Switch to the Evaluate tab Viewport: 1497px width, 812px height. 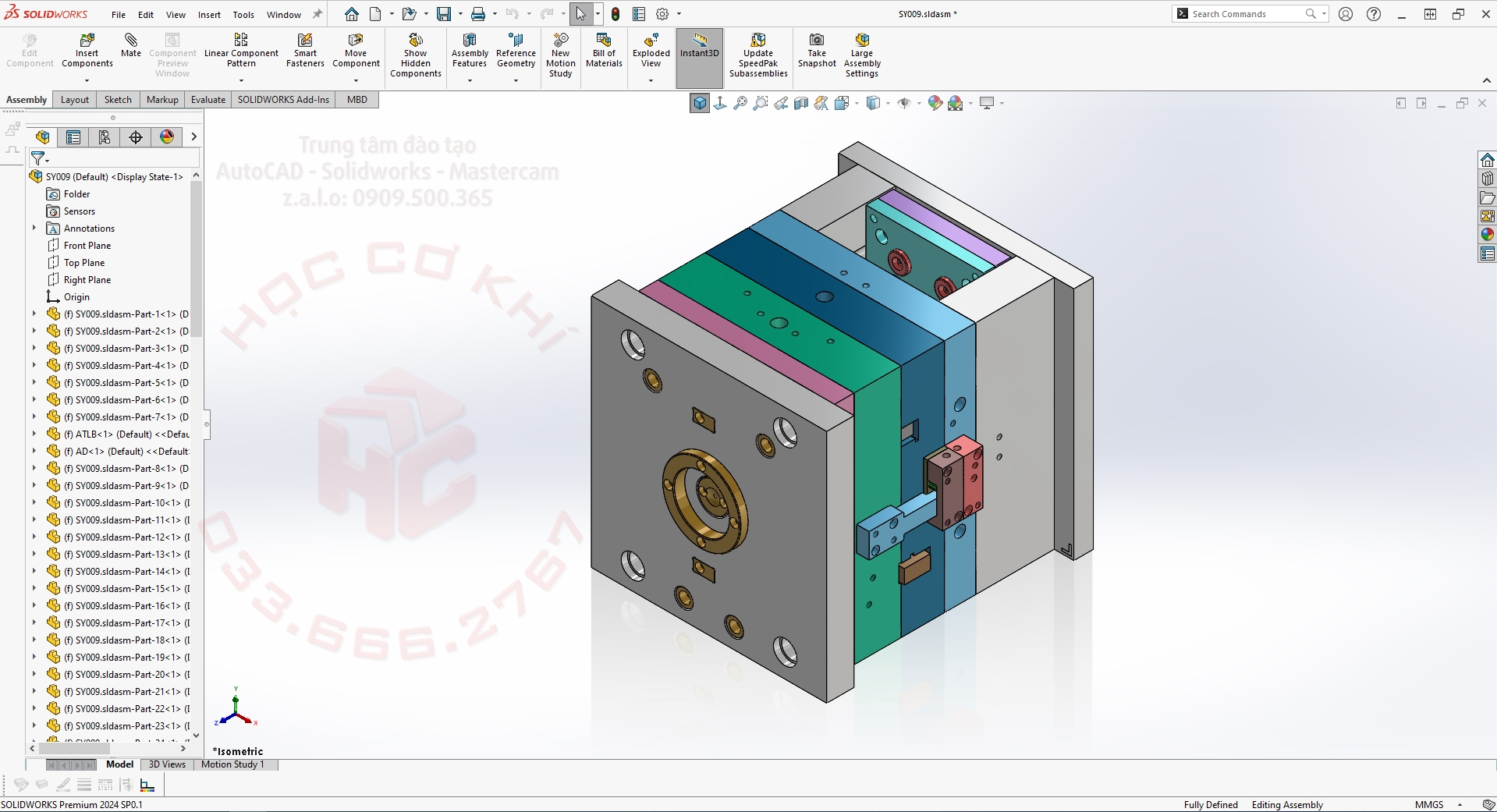[208, 100]
